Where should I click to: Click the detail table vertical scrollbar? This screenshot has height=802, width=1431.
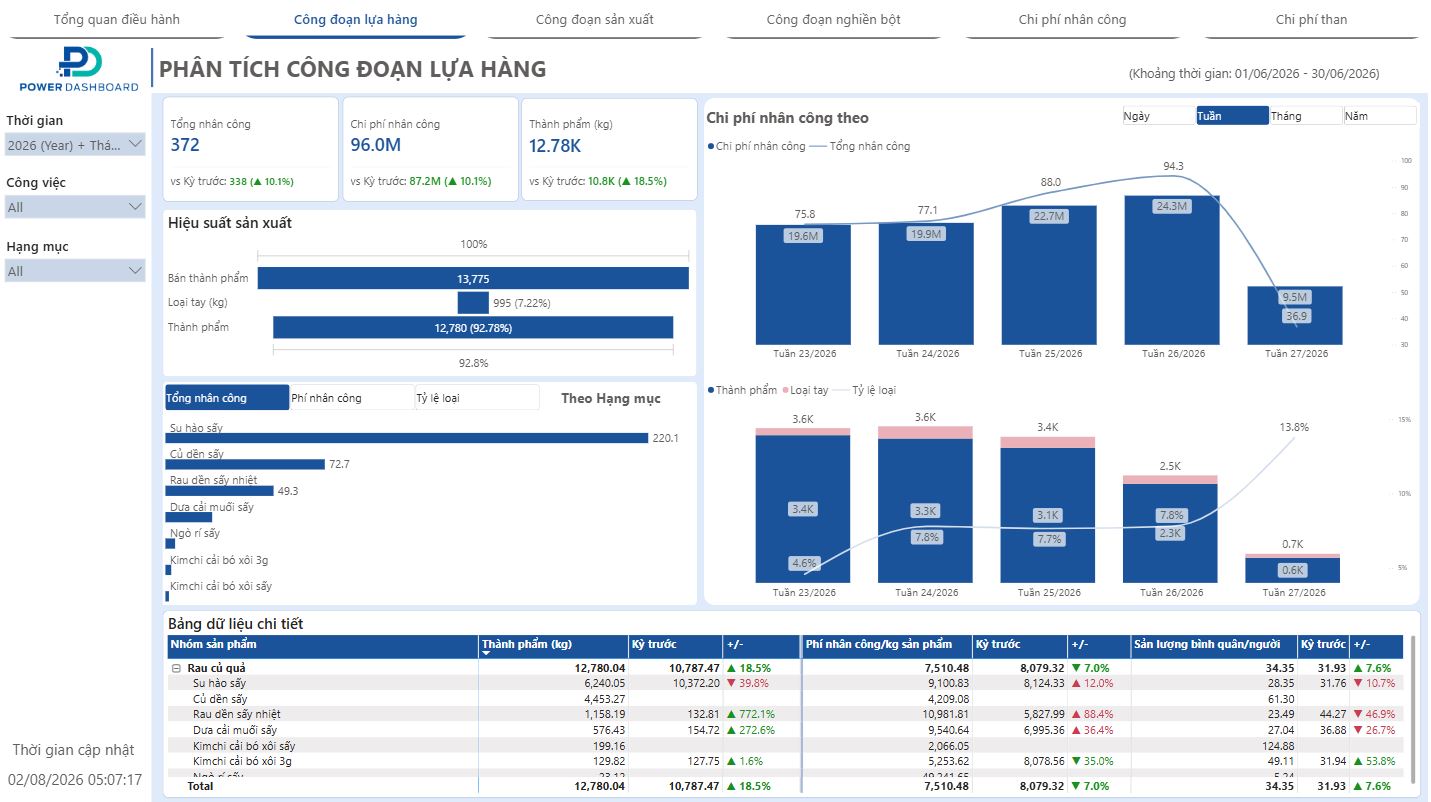pyautogui.click(x=1413, y=710)
